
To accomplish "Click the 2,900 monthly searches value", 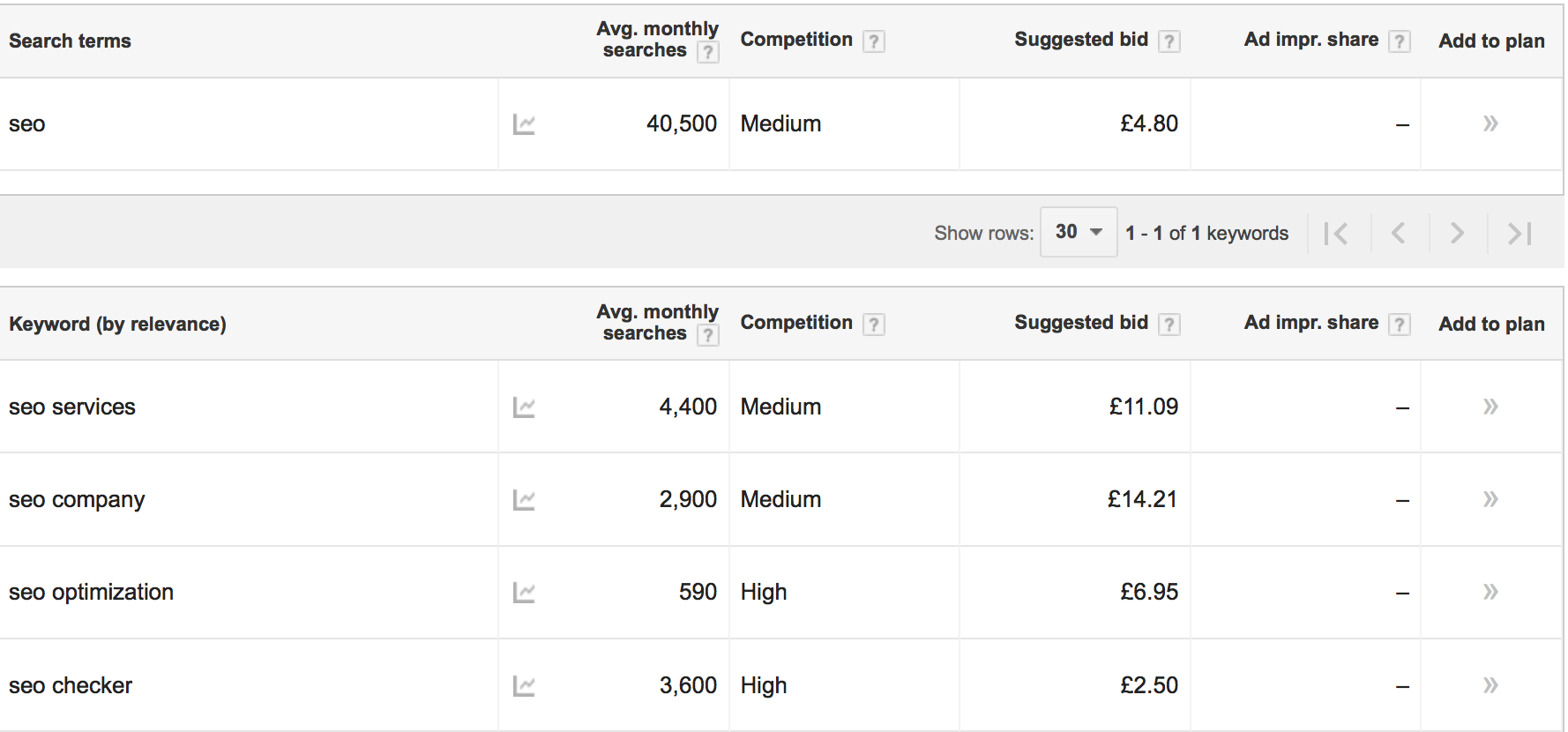I will point(688,499).
